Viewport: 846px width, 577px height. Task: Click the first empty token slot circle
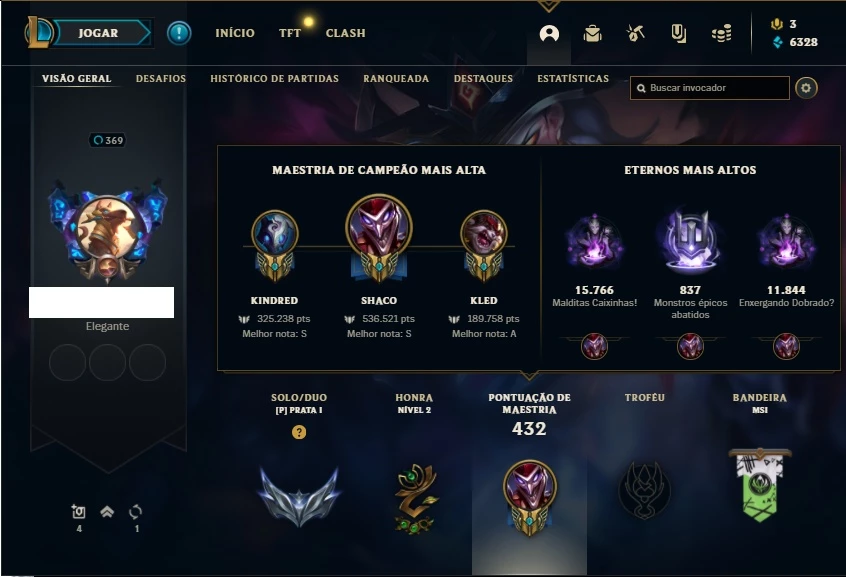[x=67, y=362]
